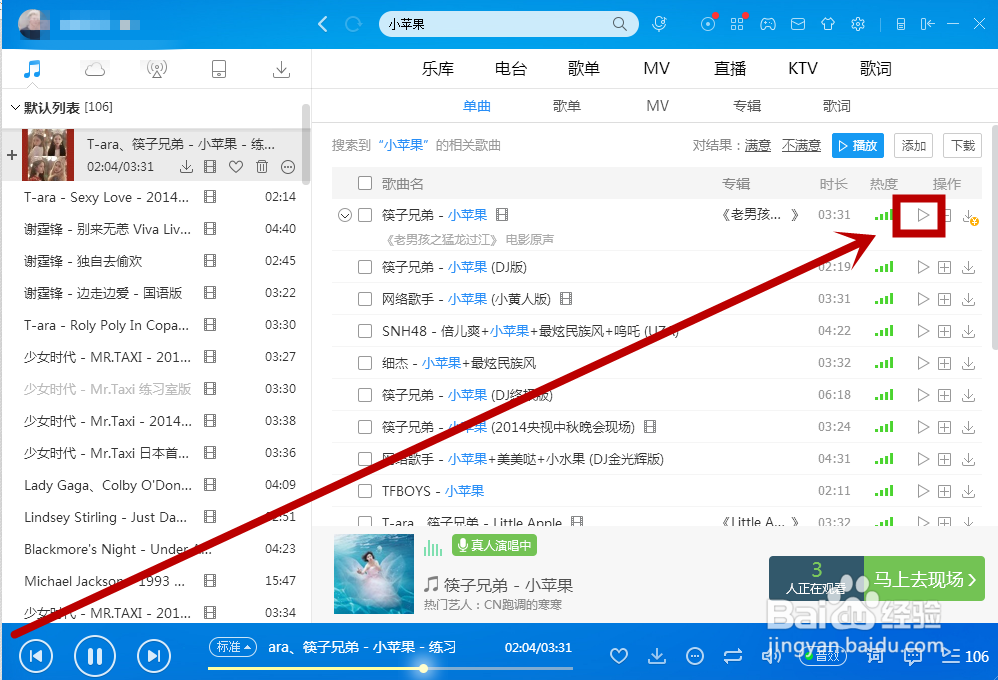Open the game controller icon
Screen dimensions: 998x680
coord(768,24)
